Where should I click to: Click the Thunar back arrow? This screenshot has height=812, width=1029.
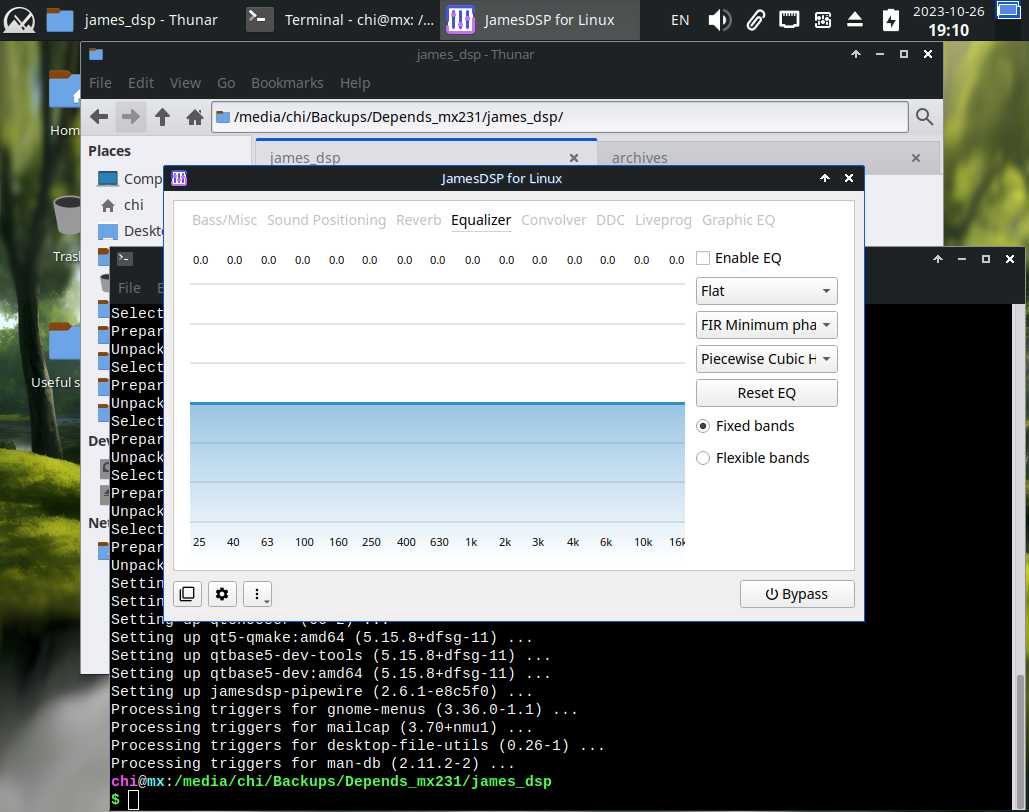coord(99,117)
